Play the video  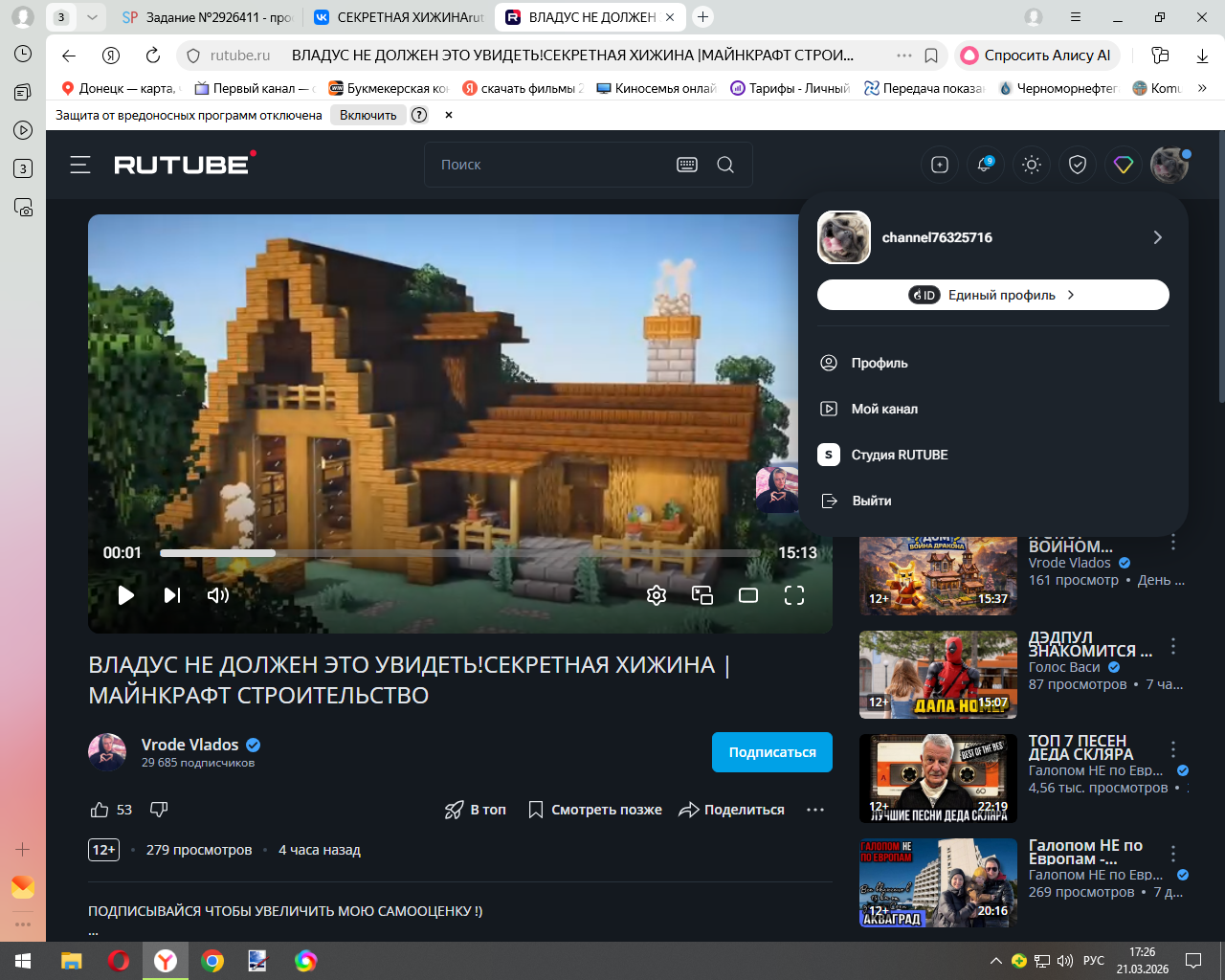pos(125,595)
